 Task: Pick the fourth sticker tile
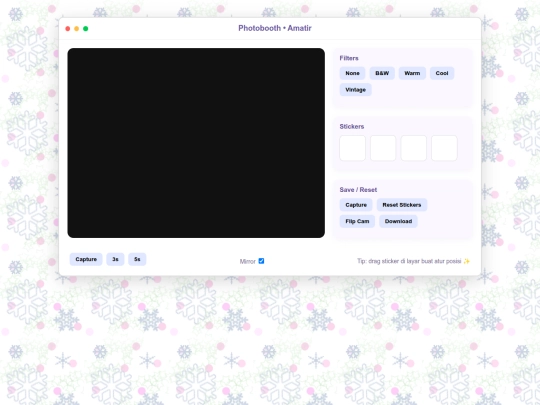pyautogui.click(x=444, y=148)
